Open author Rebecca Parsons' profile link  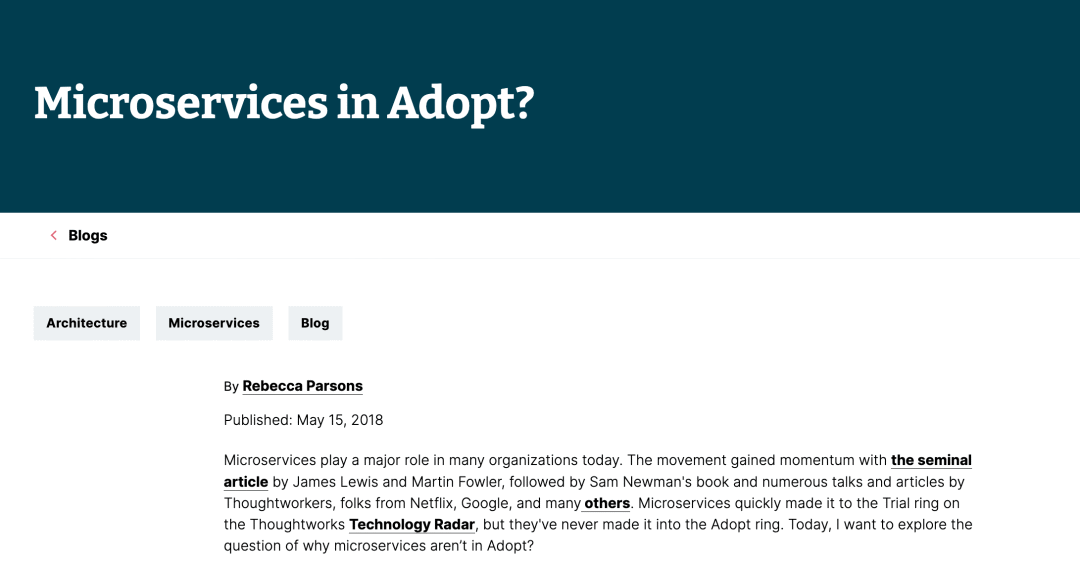(302, 386)
